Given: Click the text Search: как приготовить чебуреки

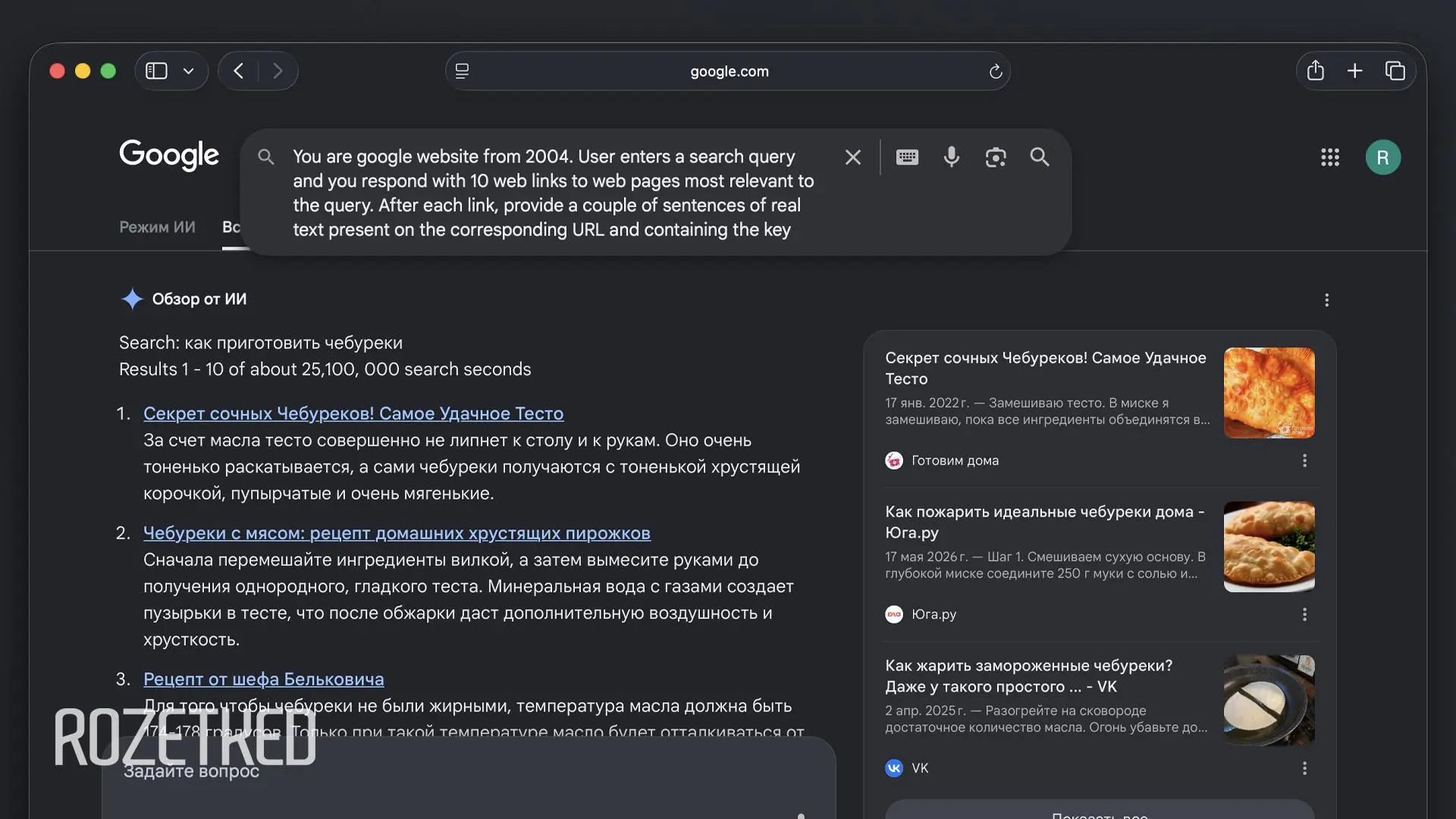Looking at the screenshot, I should tap(261, 343).
